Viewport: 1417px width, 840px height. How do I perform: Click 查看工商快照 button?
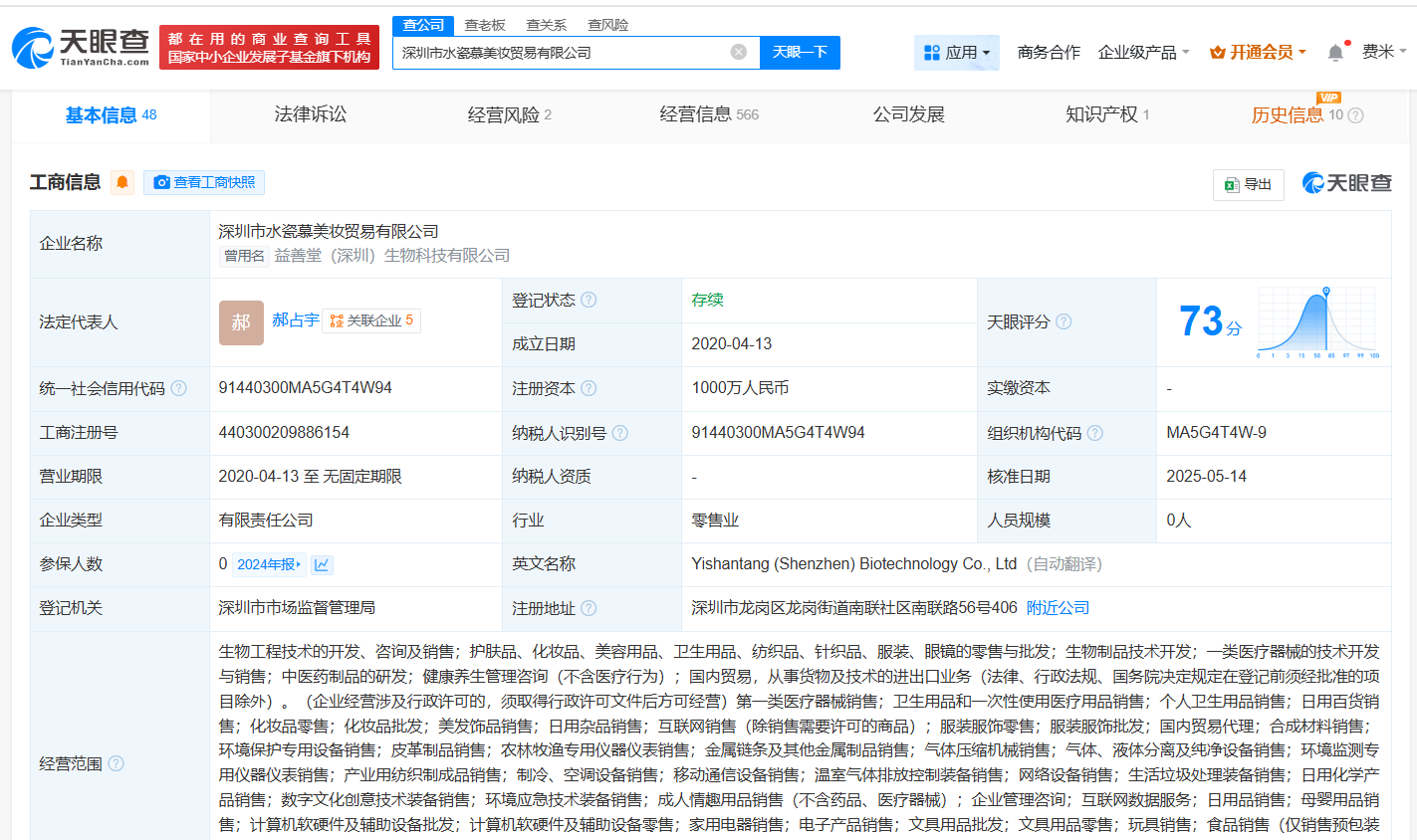[204, 182]
